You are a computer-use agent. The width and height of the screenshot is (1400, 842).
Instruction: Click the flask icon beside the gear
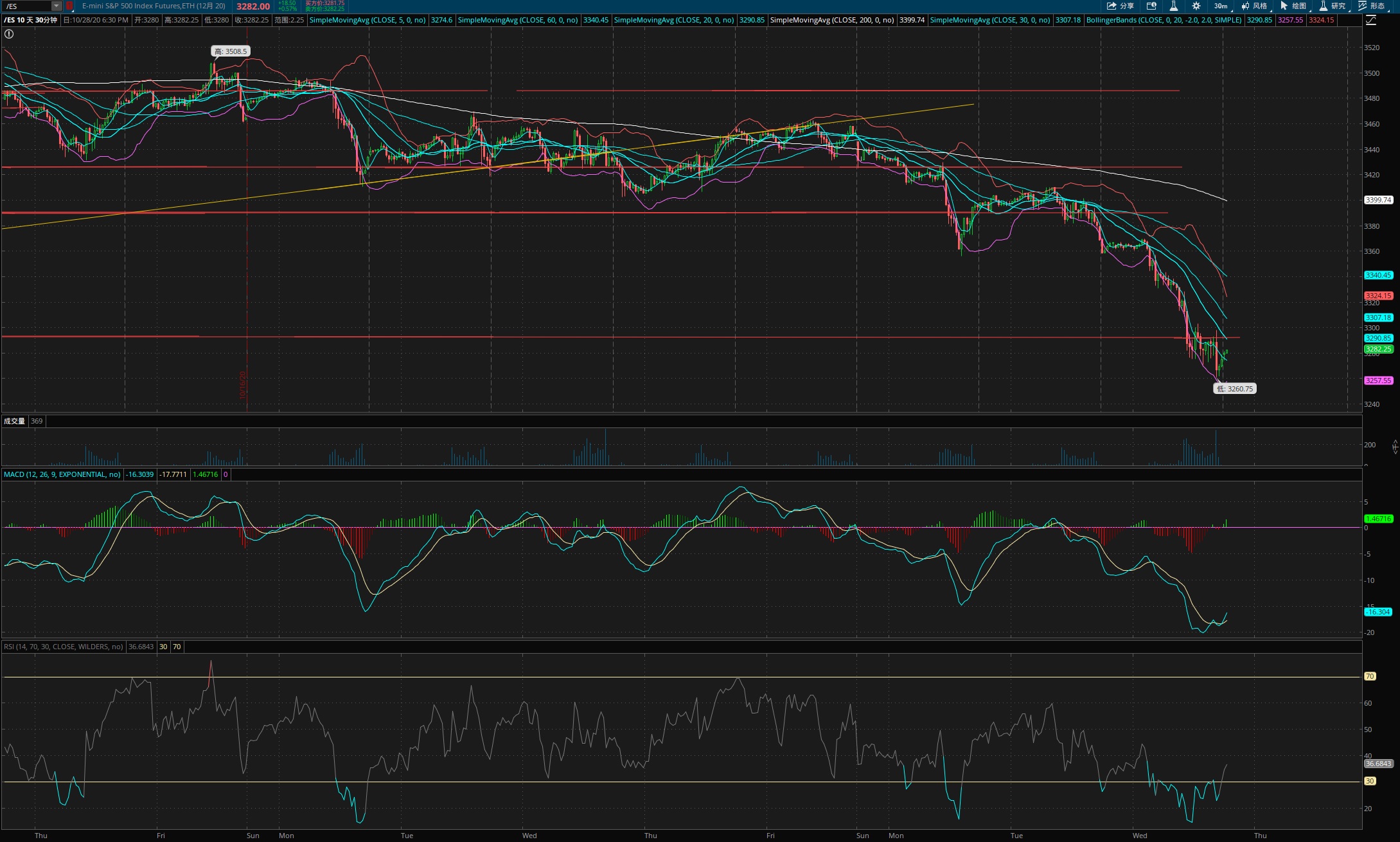tap(1173, 6)
